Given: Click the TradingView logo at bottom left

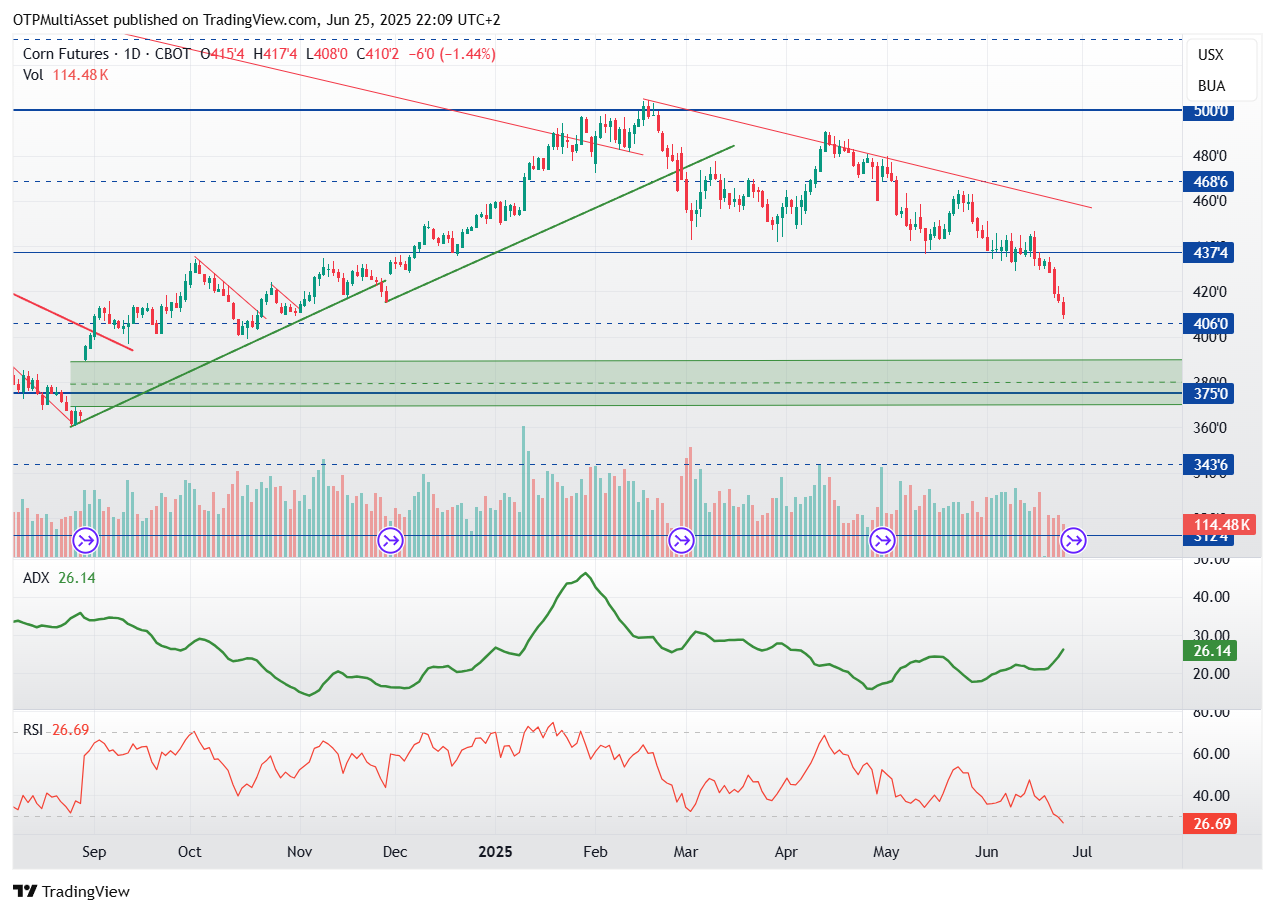Looking at the screenshot, I should [71, 891].
